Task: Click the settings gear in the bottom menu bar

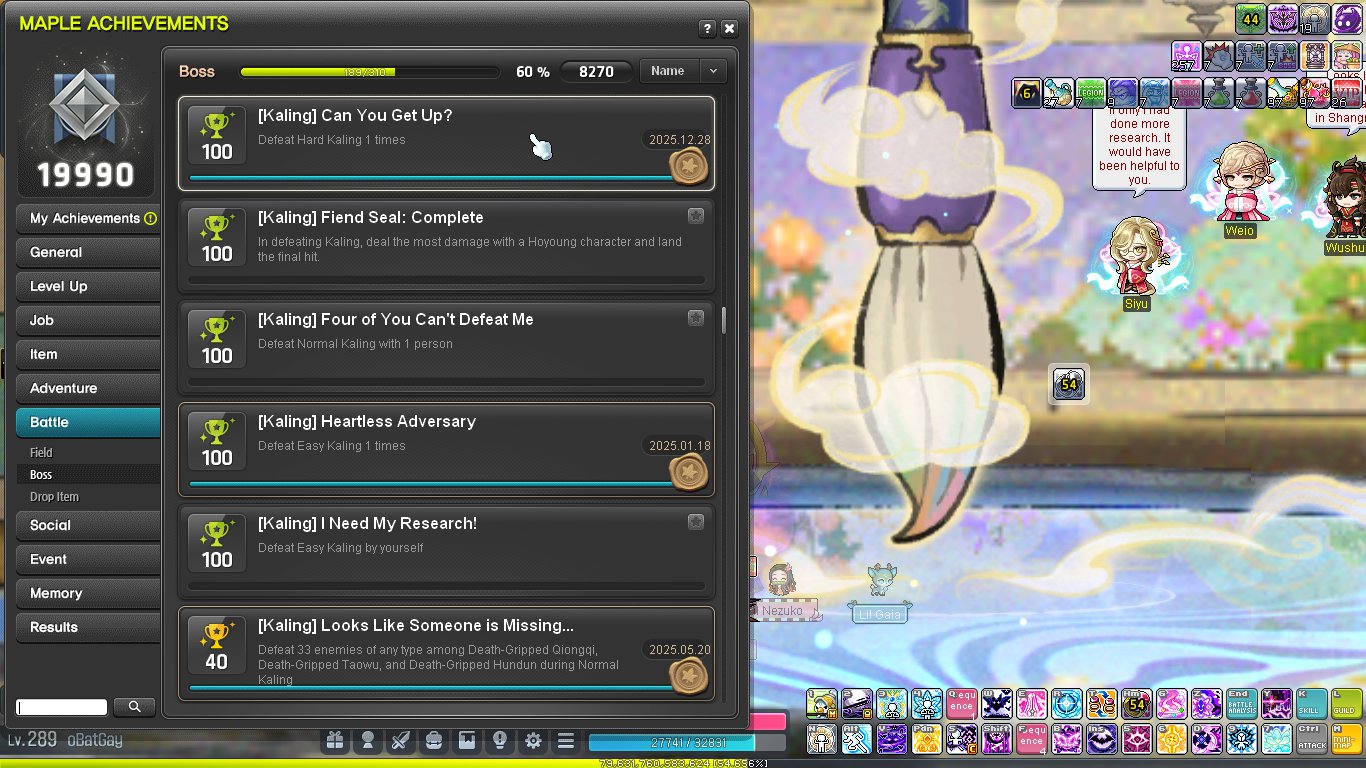Action: click(533, 741)
